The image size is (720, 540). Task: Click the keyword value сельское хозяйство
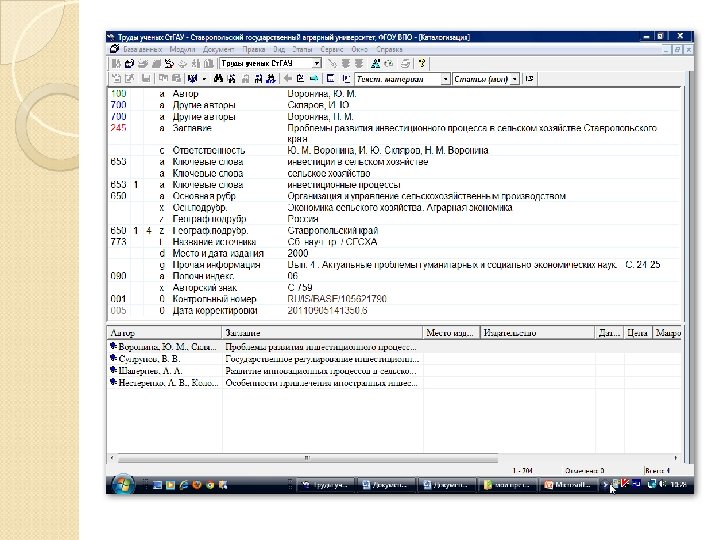(x=329, y=174)
